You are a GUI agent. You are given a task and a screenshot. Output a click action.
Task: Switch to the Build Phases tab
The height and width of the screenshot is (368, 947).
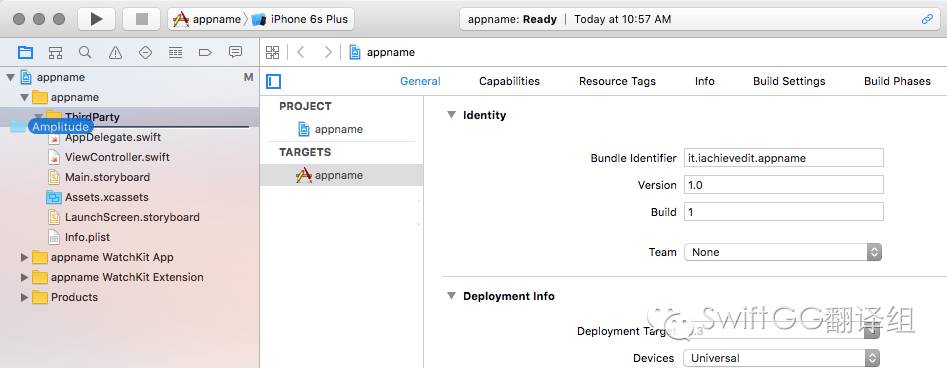pyautogui.click(x=897, y=81)
